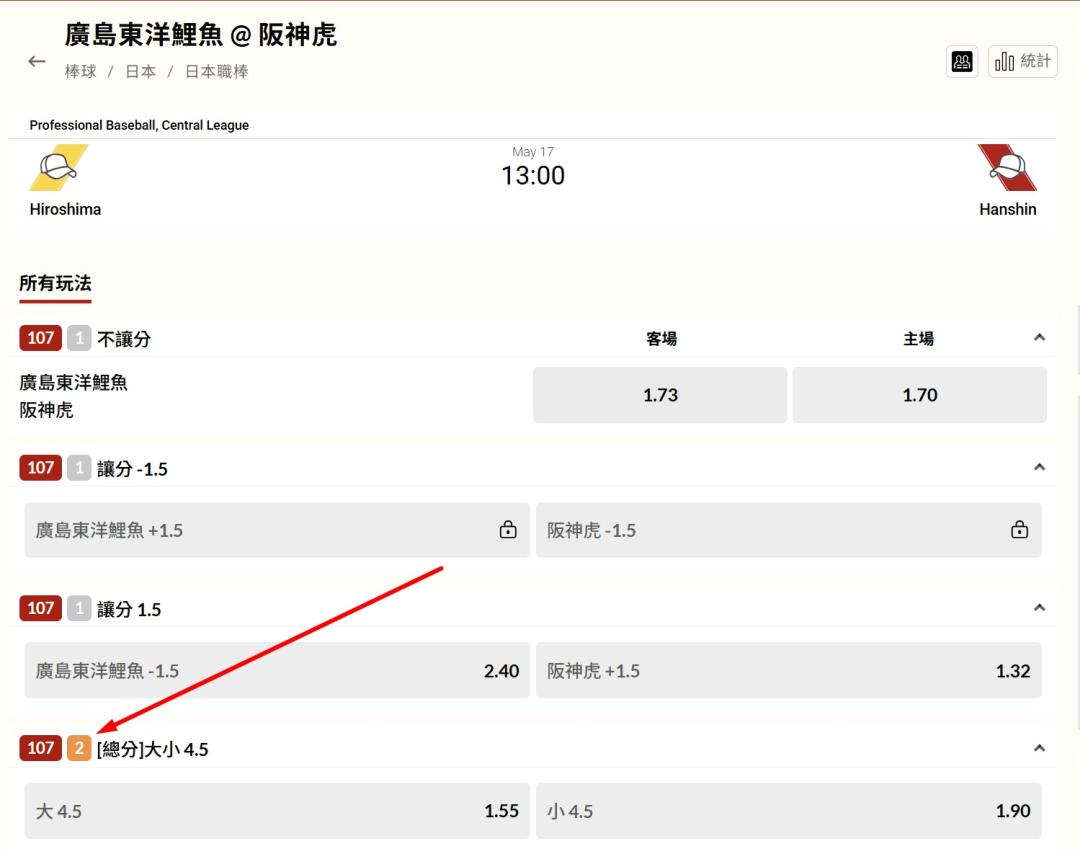Click the back arrow icon
This screenshot has height=854, width=1080.
tap(37, 61)
